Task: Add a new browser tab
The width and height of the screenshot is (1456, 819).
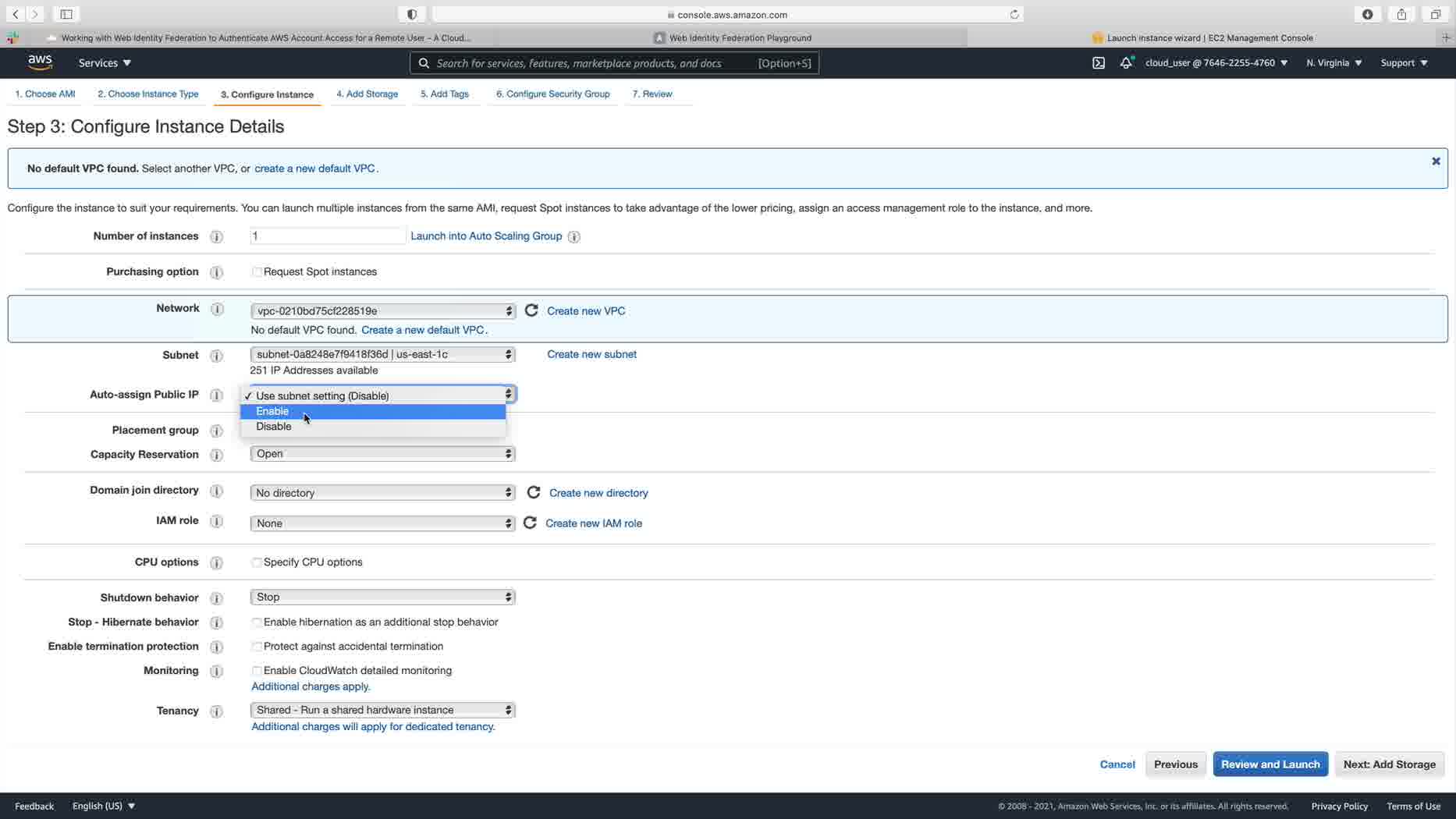Action: (1446, 37)
